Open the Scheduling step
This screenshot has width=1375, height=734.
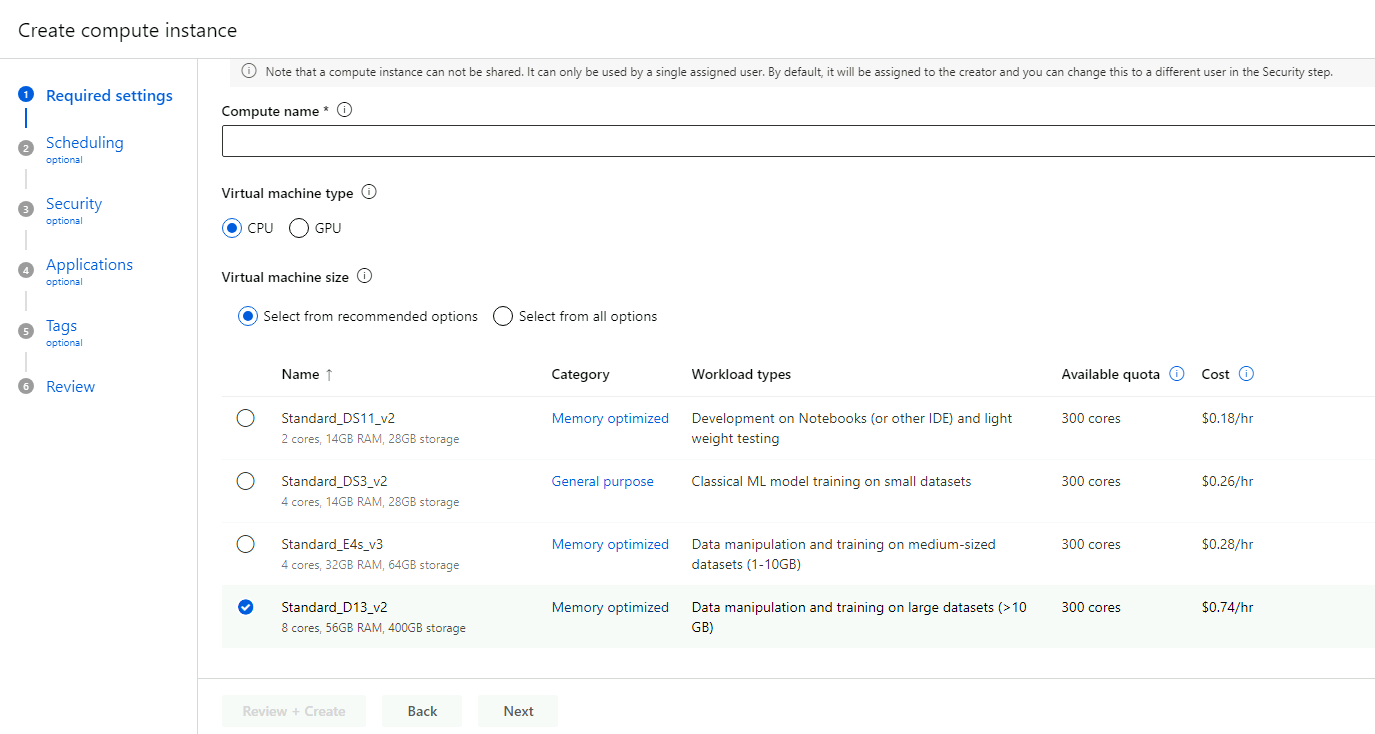coord(84,143)
